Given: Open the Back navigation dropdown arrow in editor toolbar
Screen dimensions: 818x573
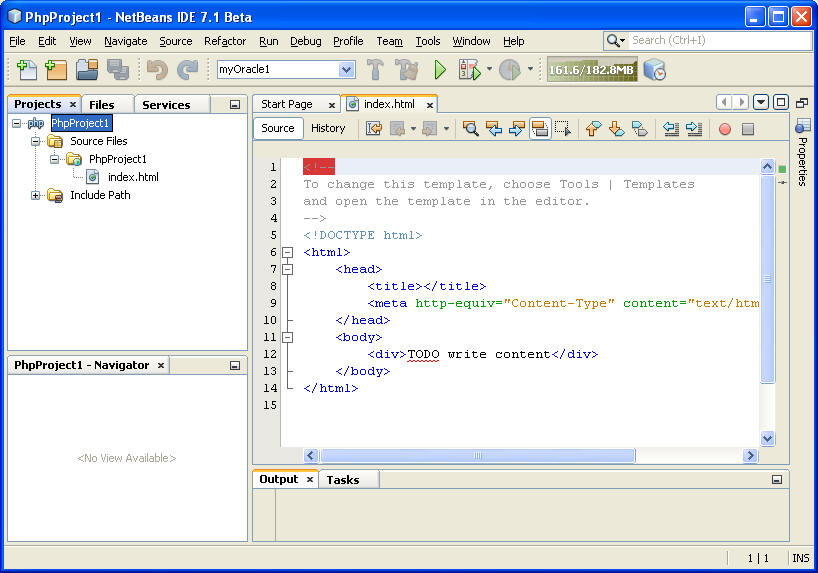Looking at the screenshot, I should point(413,128).
